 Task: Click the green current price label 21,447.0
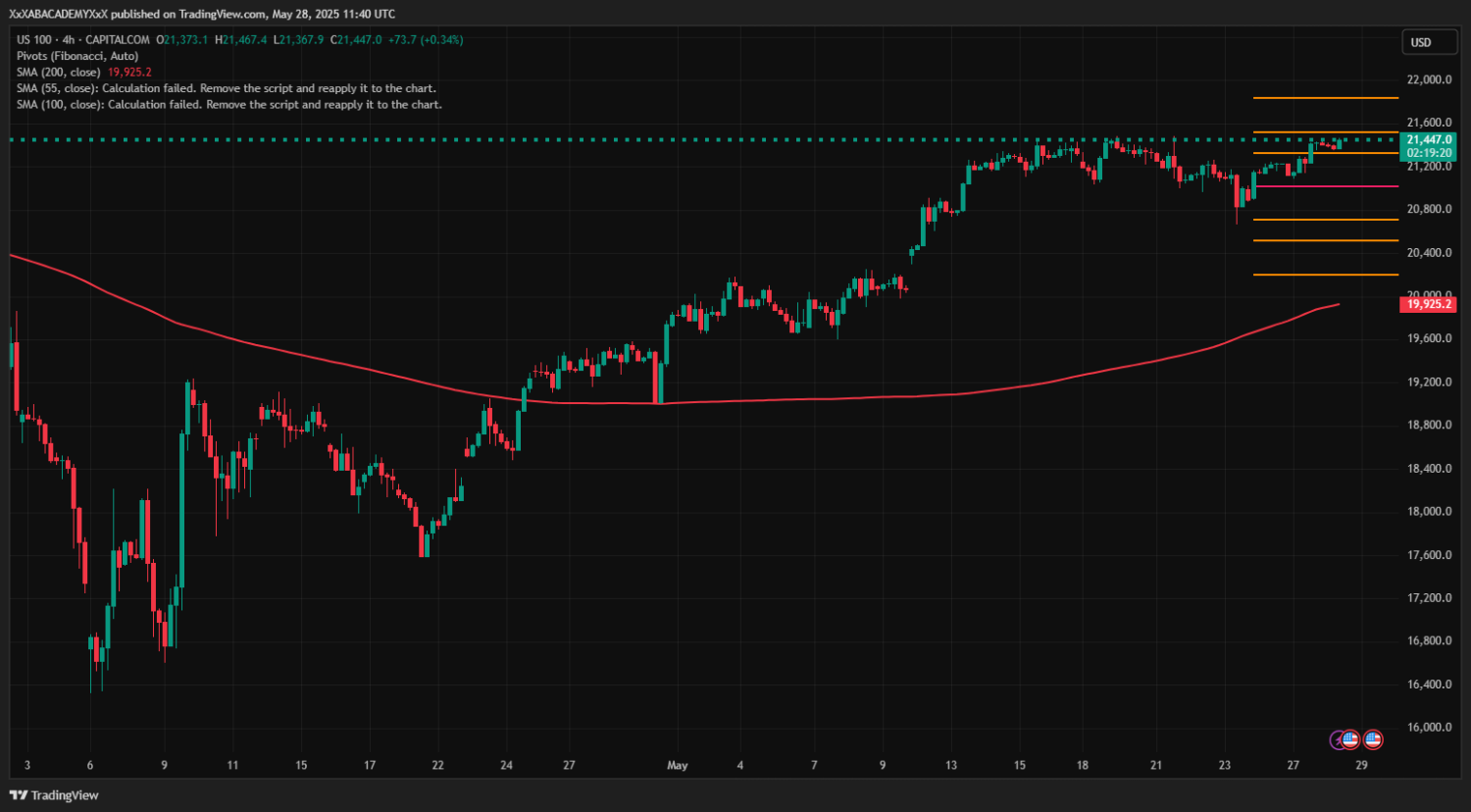1429,140
